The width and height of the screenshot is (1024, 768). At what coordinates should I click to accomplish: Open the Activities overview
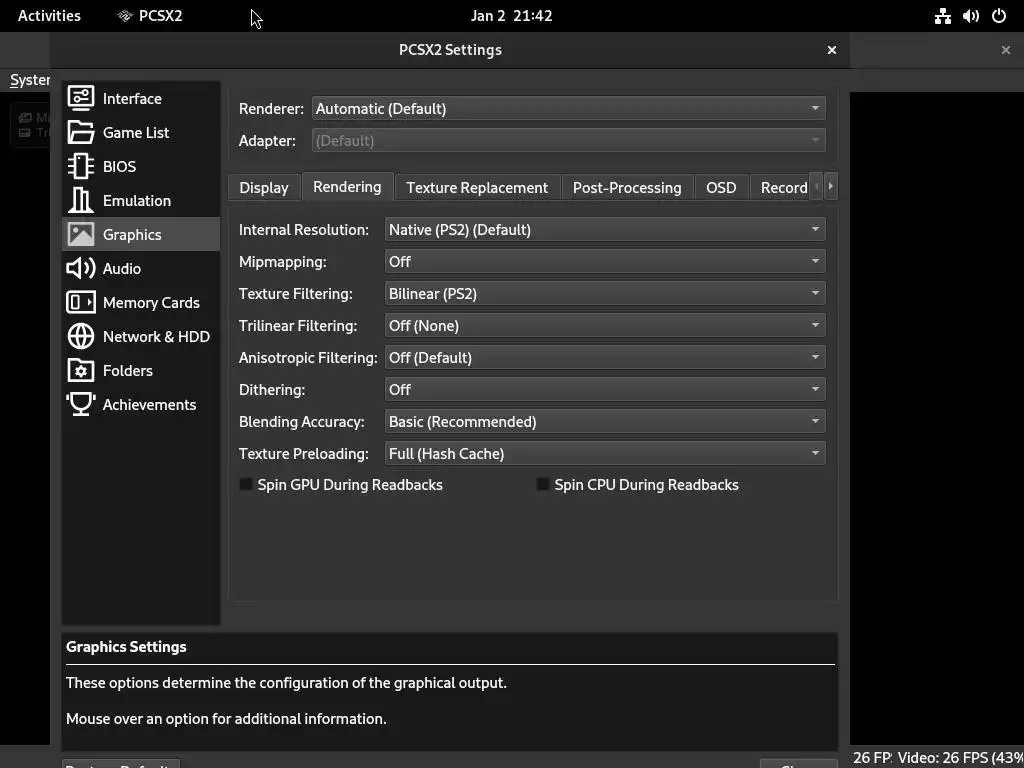click(x=49, y=16)
